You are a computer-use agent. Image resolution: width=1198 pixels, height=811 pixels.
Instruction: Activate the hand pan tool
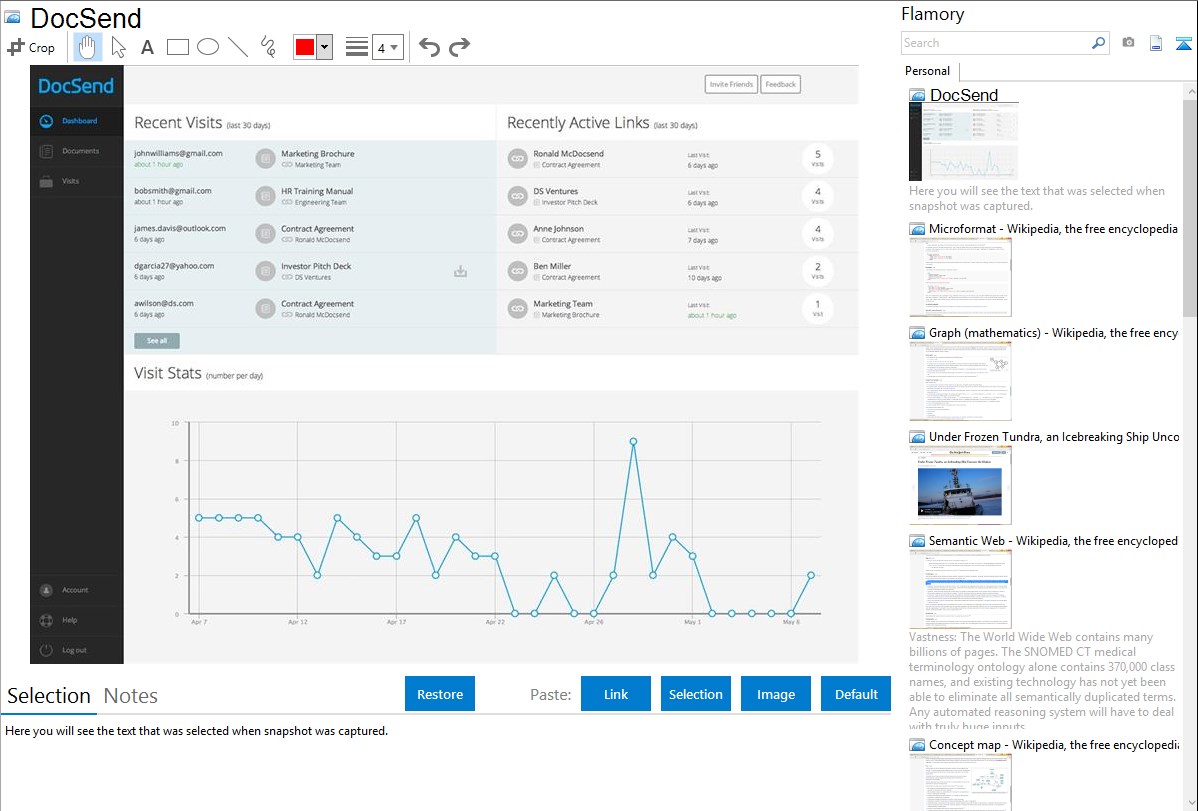(87, 47)
